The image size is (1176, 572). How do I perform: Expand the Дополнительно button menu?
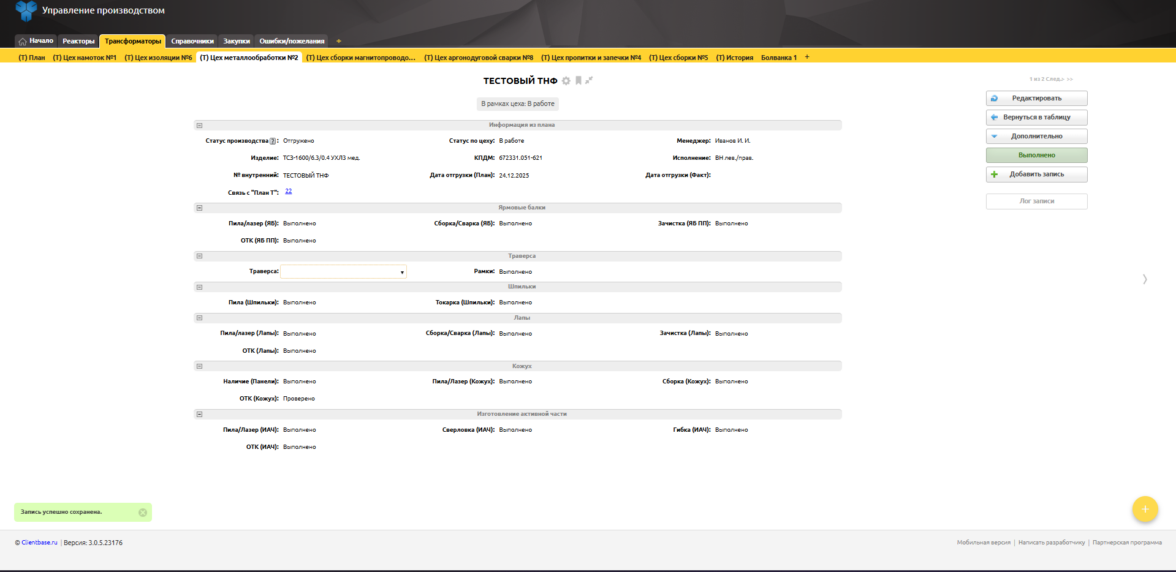click(x=1036, y=136)
